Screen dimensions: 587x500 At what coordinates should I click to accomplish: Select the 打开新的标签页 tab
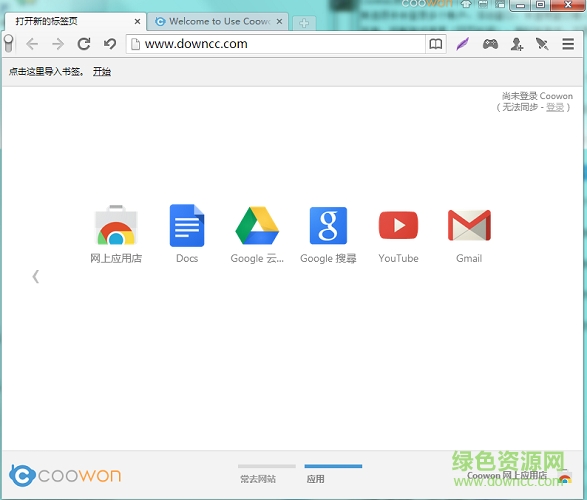(75, 21)
